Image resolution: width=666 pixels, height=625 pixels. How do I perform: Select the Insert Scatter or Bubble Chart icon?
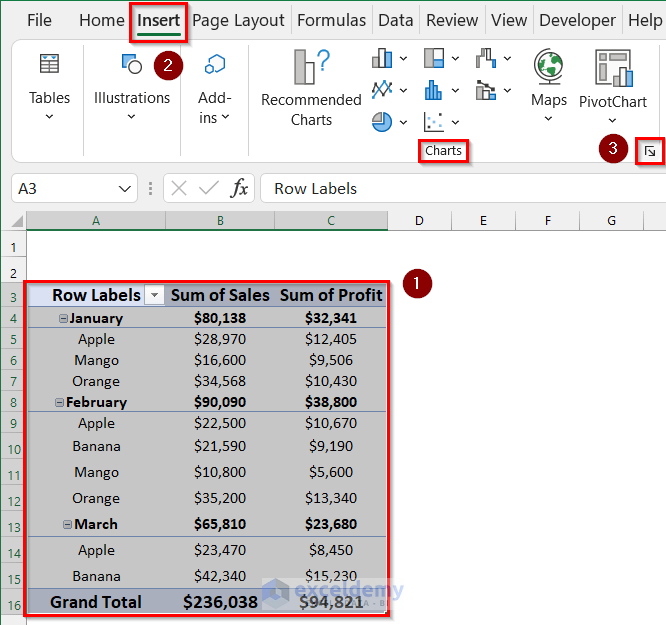(434, 122)
